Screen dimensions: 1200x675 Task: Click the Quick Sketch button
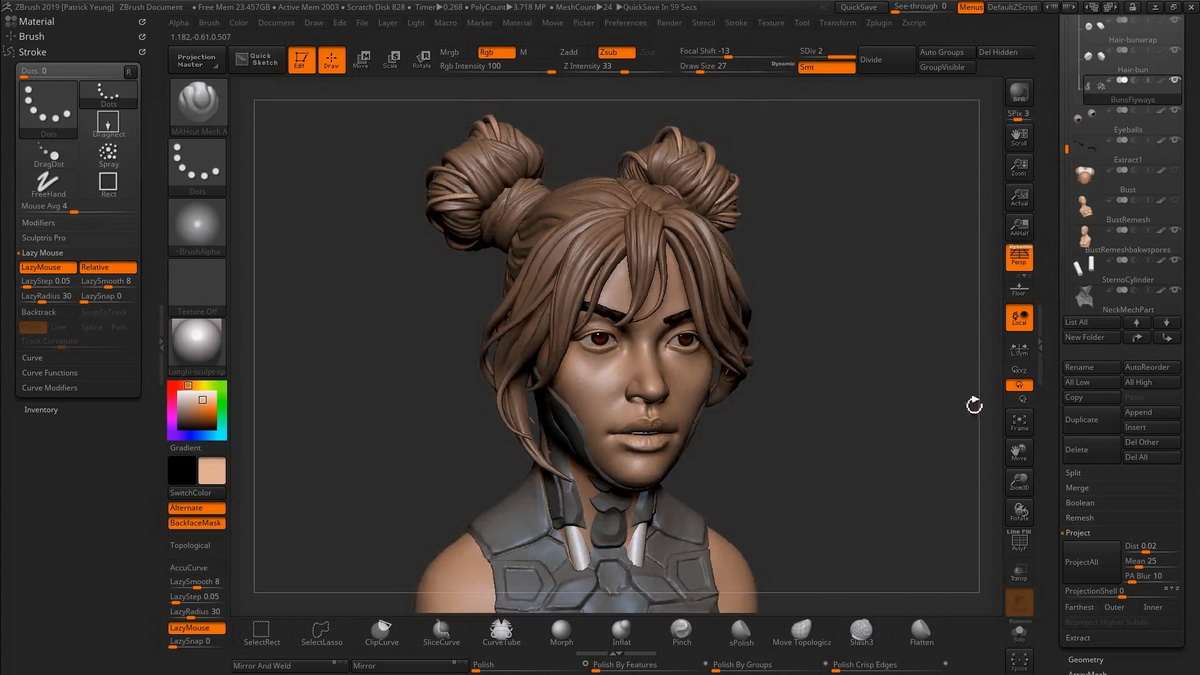[x=257, y=59]
